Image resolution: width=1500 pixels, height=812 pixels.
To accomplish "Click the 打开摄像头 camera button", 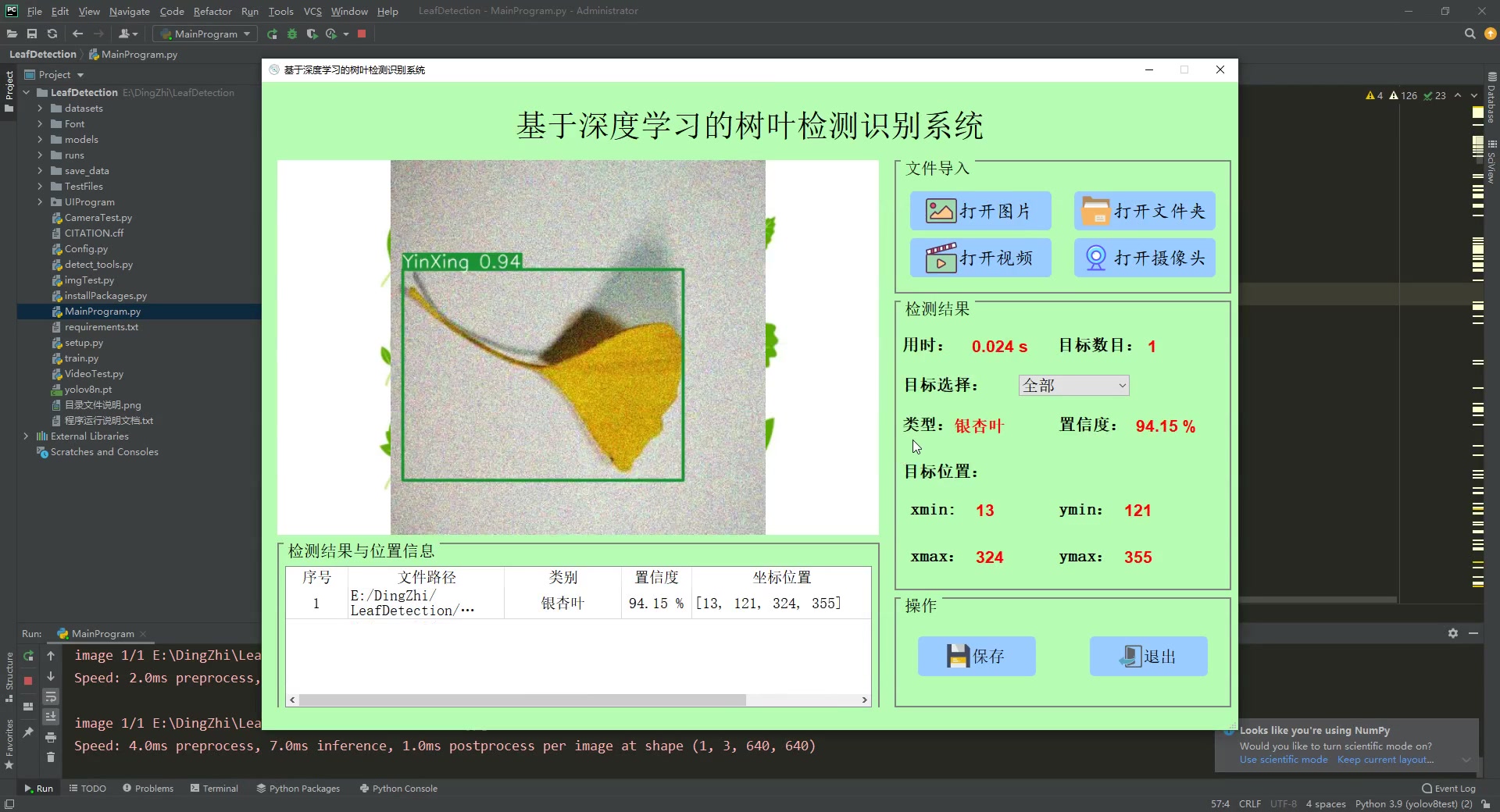I will click(1144, 258).
